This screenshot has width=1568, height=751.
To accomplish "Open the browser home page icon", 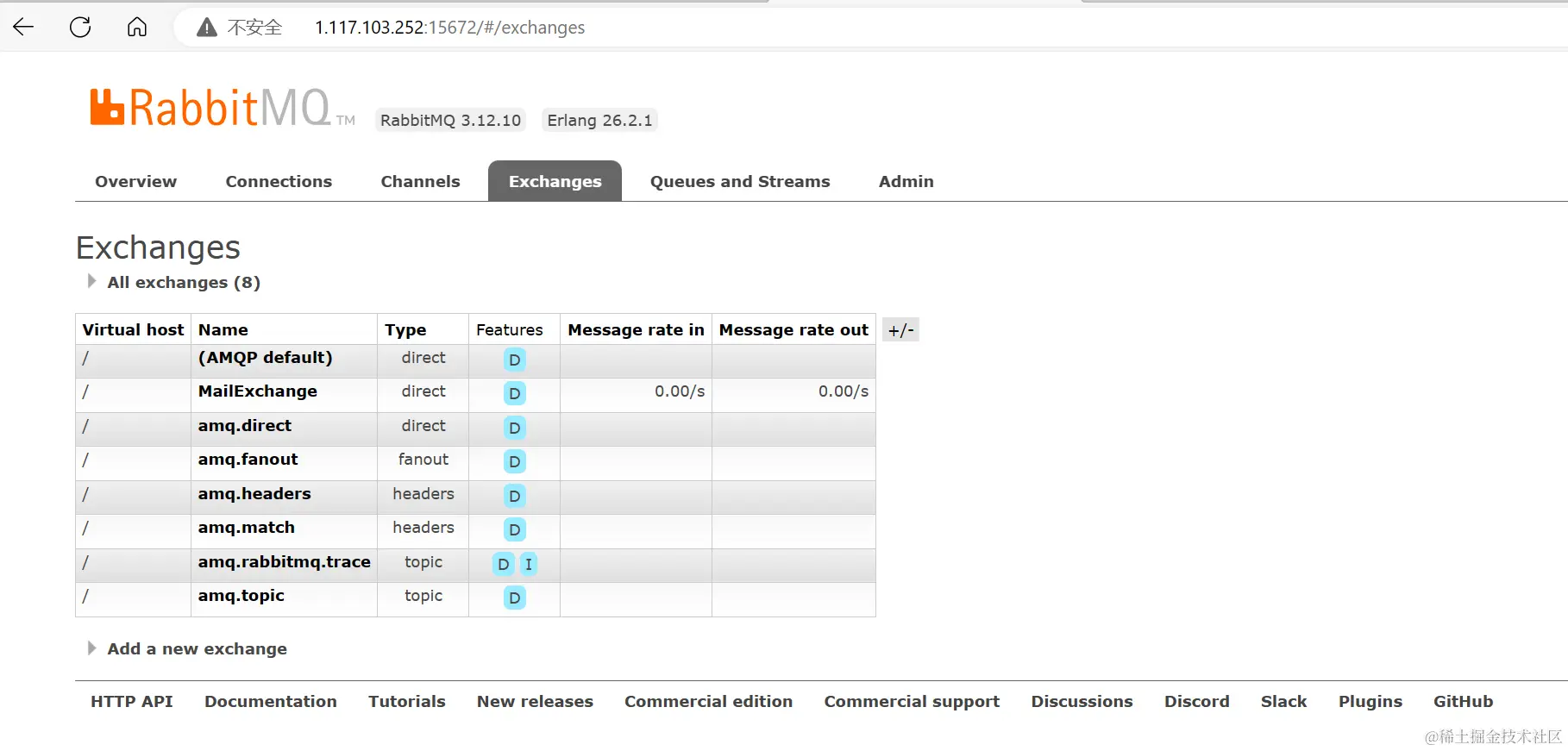I will (x=137, y=27).
